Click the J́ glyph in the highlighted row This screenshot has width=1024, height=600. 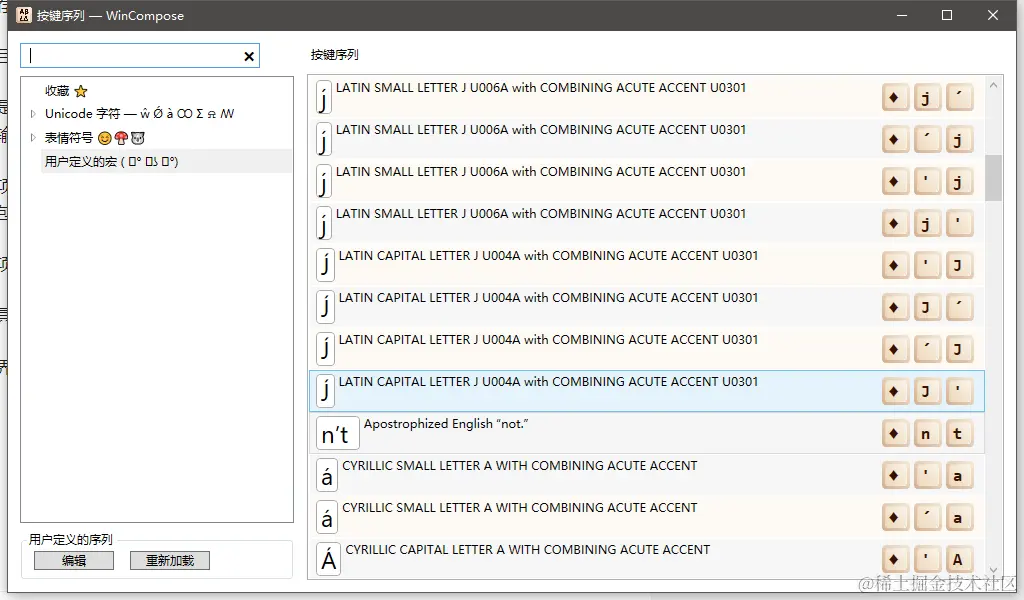(325, 391)
